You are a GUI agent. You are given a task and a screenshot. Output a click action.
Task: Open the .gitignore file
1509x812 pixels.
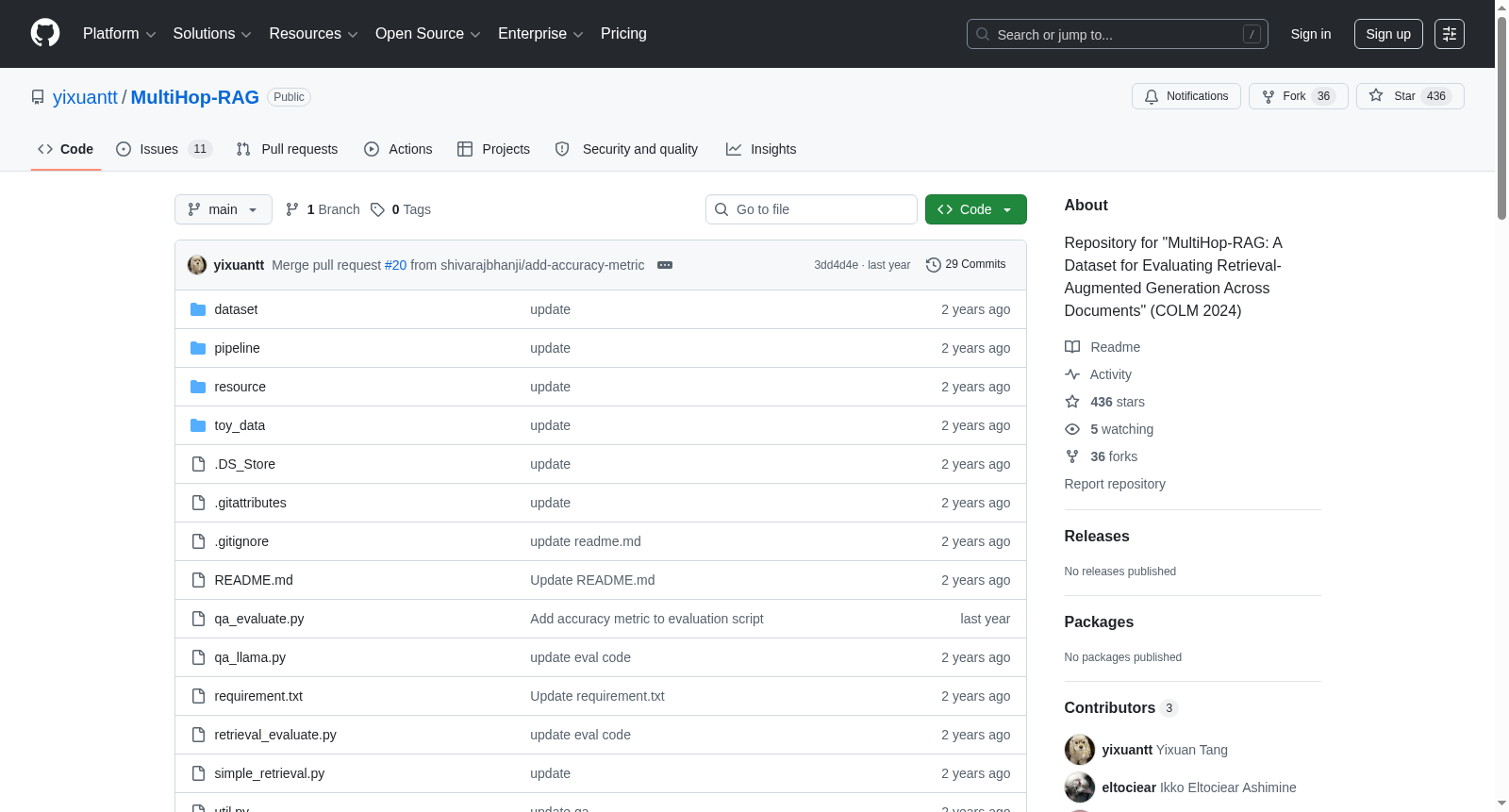pyautogui.click(x=241, y=541)
